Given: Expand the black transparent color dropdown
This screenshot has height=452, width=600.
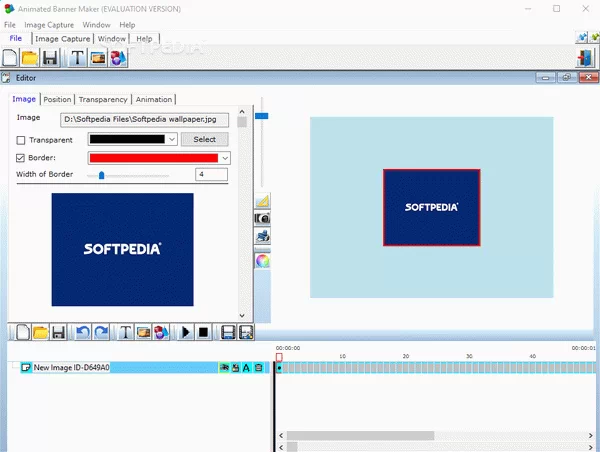Looking at the screenshot, I should (x=172, y=139).
